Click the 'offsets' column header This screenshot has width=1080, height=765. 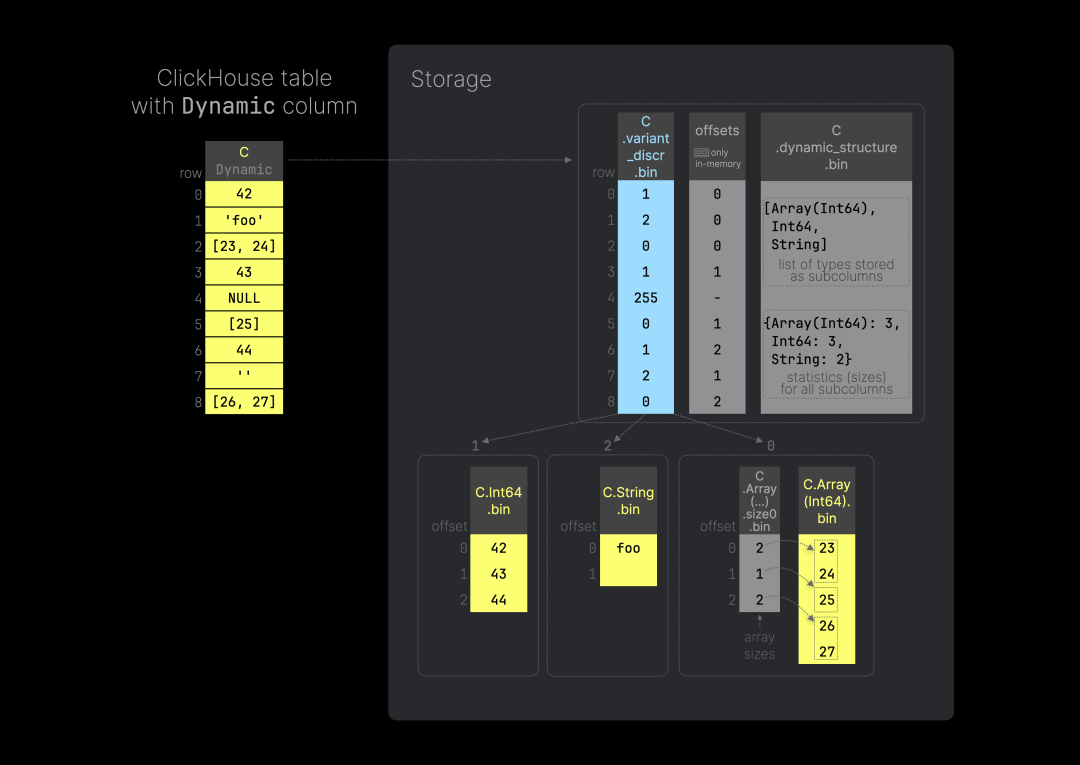pyautogui.click(x=717, y=131)
